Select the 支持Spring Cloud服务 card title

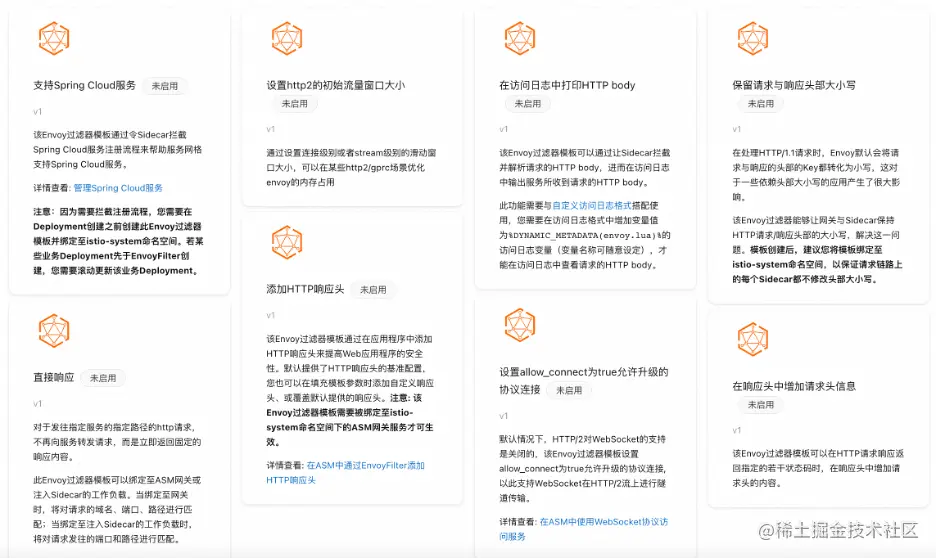click(x=85, y=85)
